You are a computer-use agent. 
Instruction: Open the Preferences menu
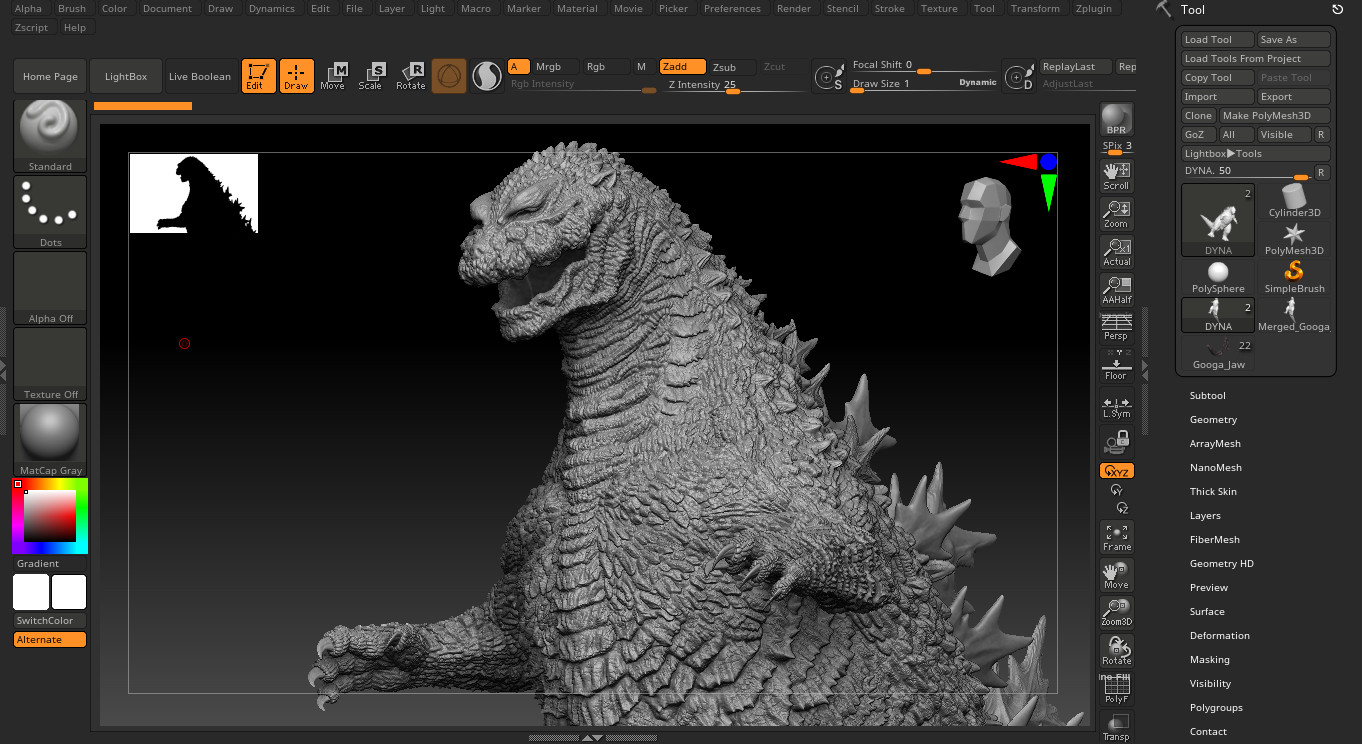[x=732, y=8]
